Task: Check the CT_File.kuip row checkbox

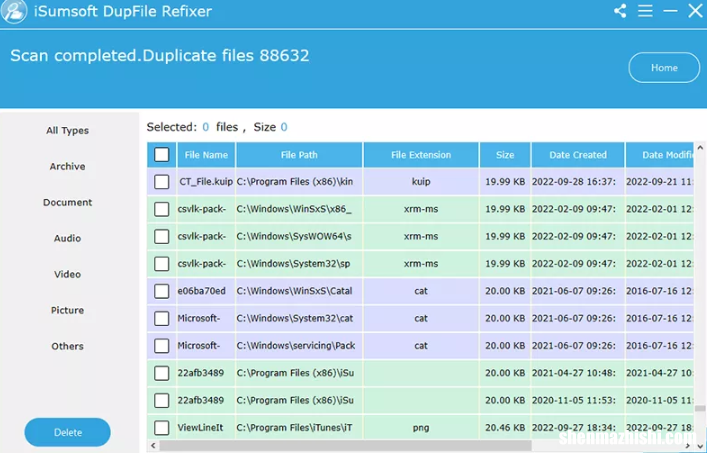Action: click(161, 182)
